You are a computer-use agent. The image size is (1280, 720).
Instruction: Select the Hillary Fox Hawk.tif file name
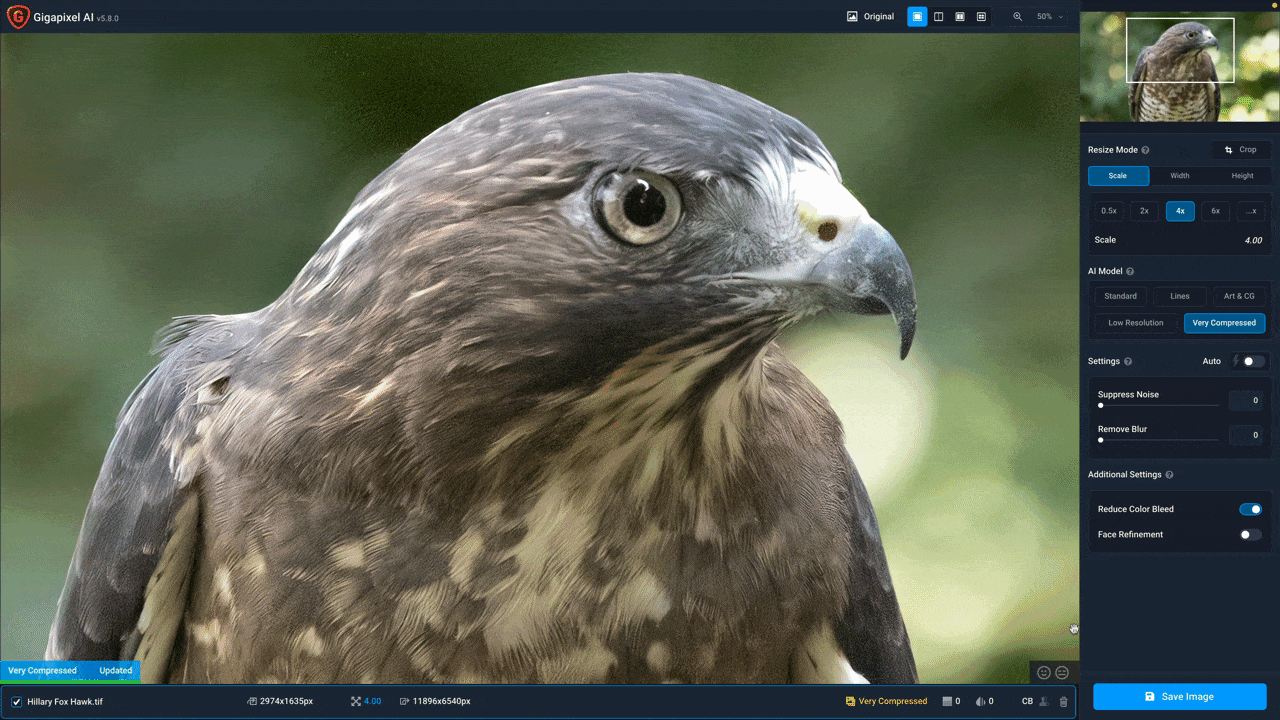tap(65, 702)
